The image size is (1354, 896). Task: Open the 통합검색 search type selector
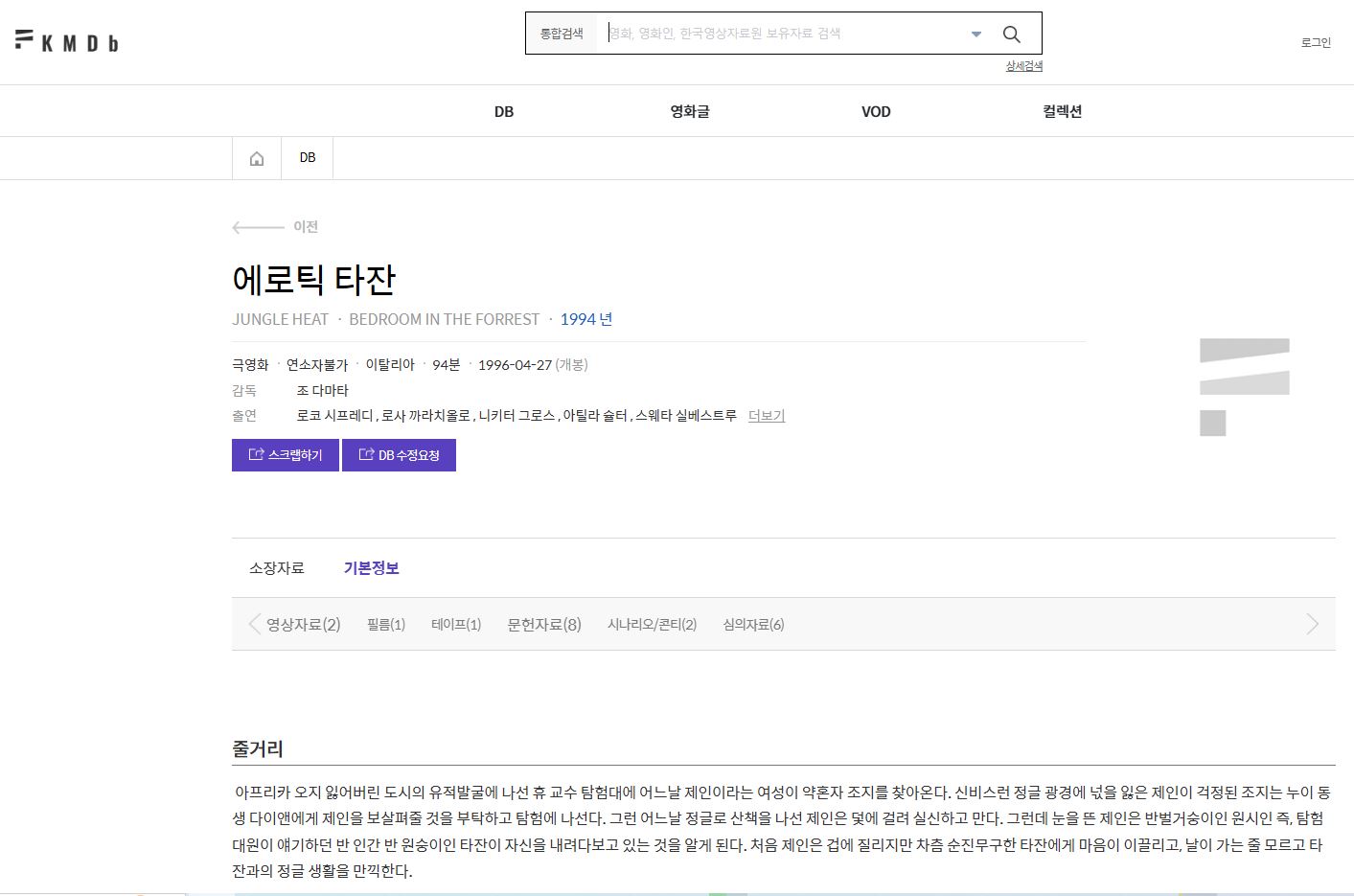[x=562, y=34]
